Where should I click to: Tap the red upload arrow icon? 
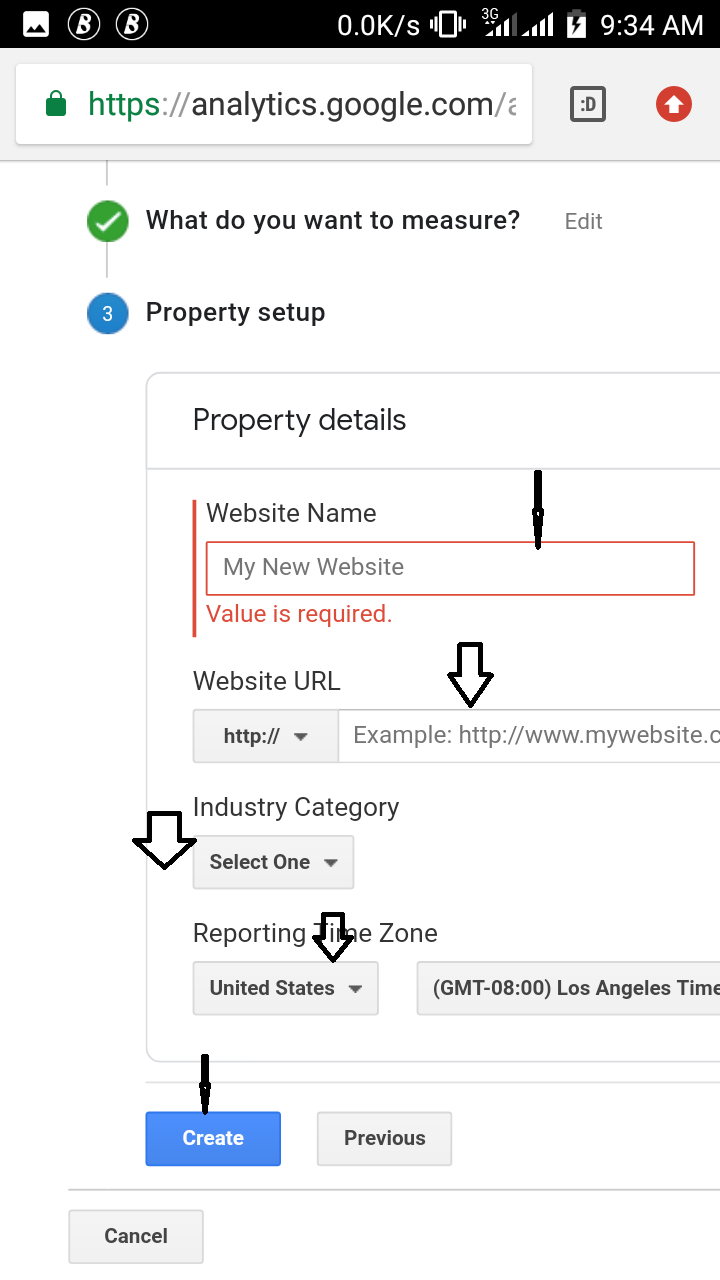[x=674, y=104]
